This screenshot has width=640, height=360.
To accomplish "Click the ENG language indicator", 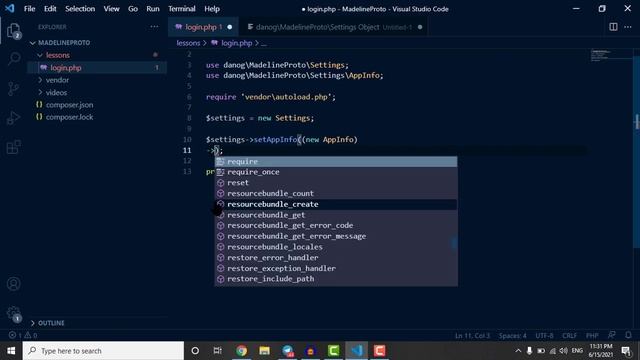I will pyautogui.click(x=577, y=351).
